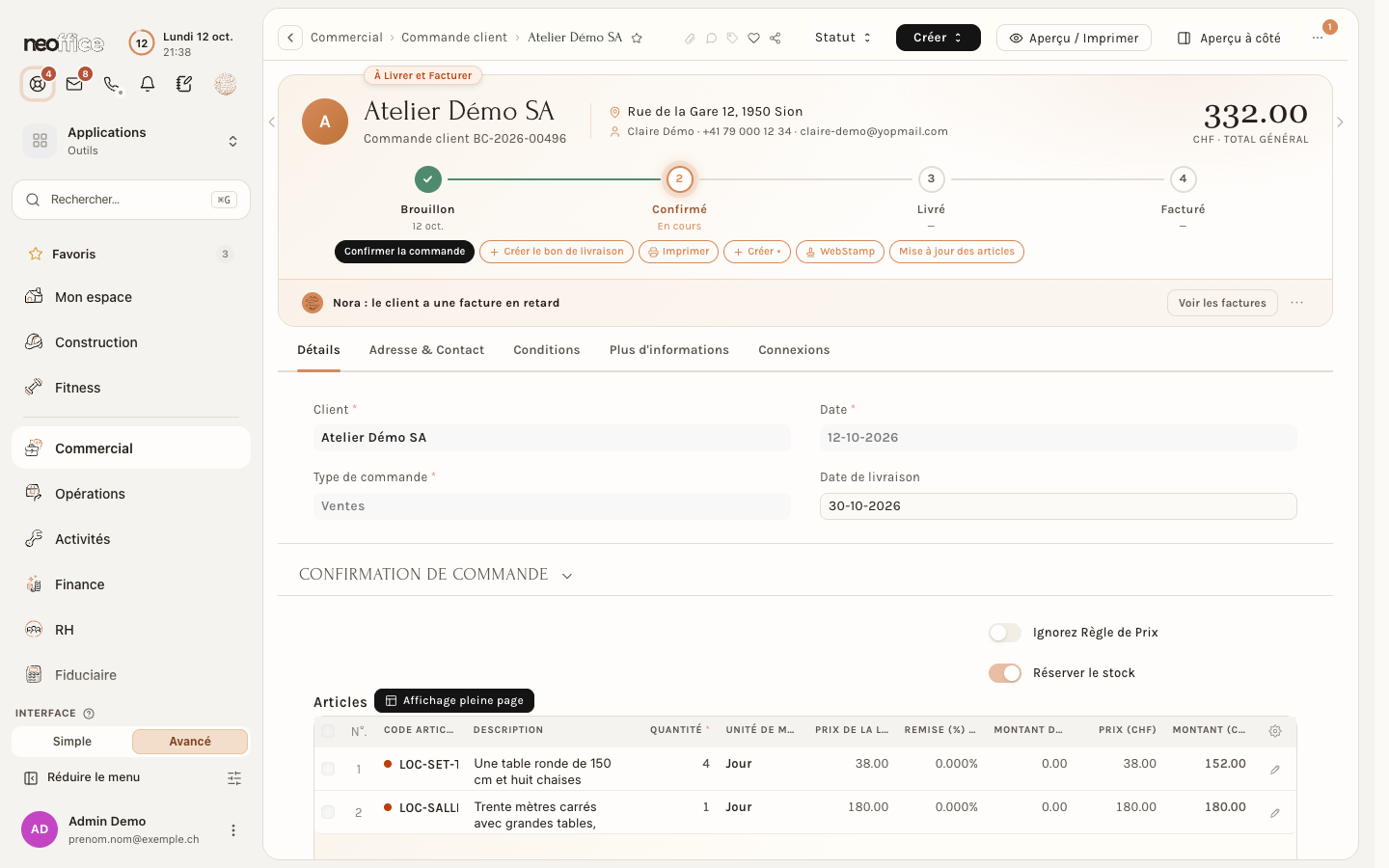Check the row 2 LOC-SALLI checkbox
Viewport: 1389px width, 868px height.
coord(328,812)
